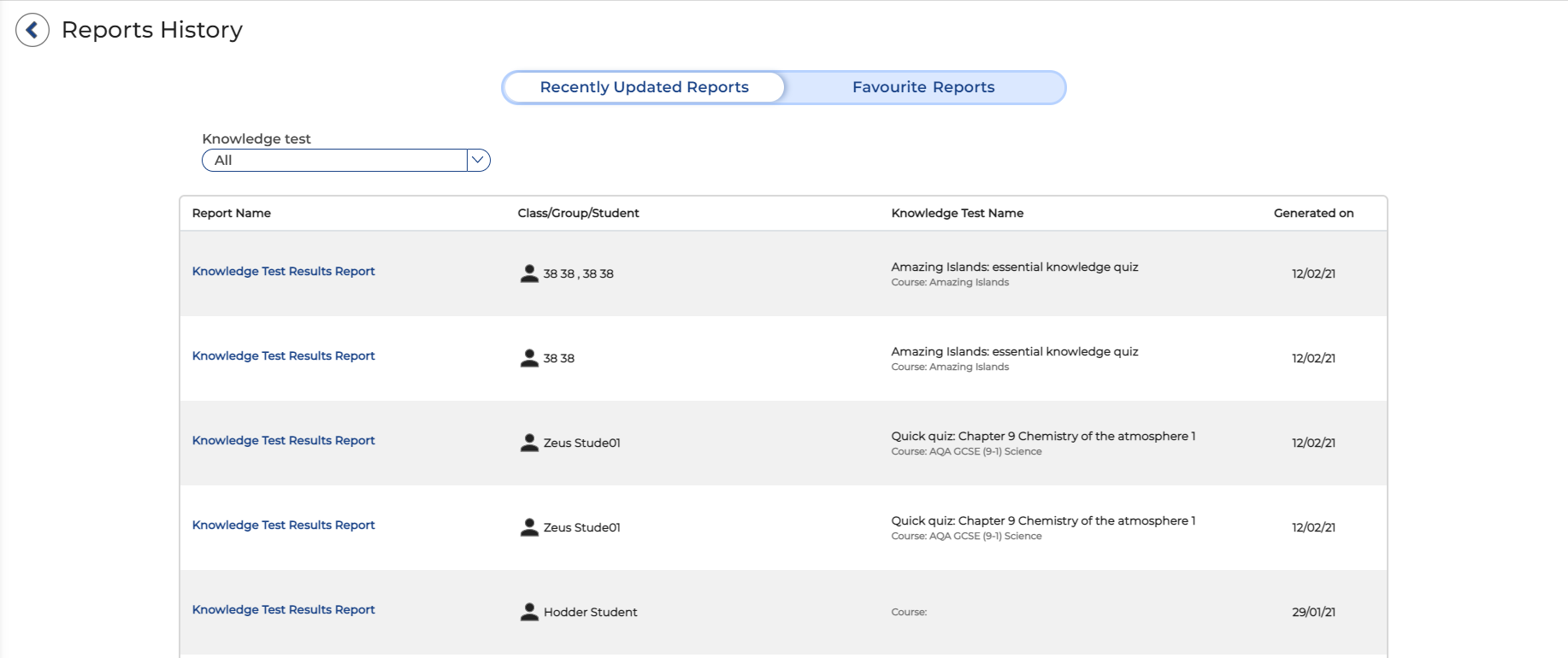
Task: Click the Report Name column header
Action: pos(231,213)
